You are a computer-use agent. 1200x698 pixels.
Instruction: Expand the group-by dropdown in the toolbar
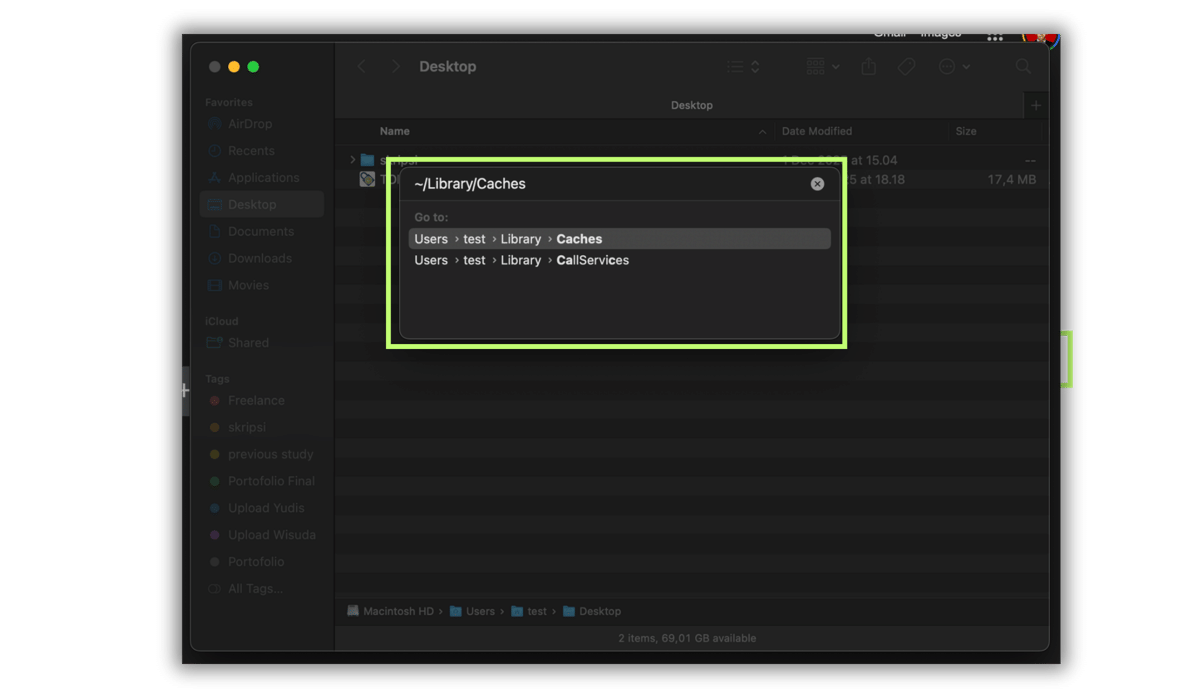[821, 66]
